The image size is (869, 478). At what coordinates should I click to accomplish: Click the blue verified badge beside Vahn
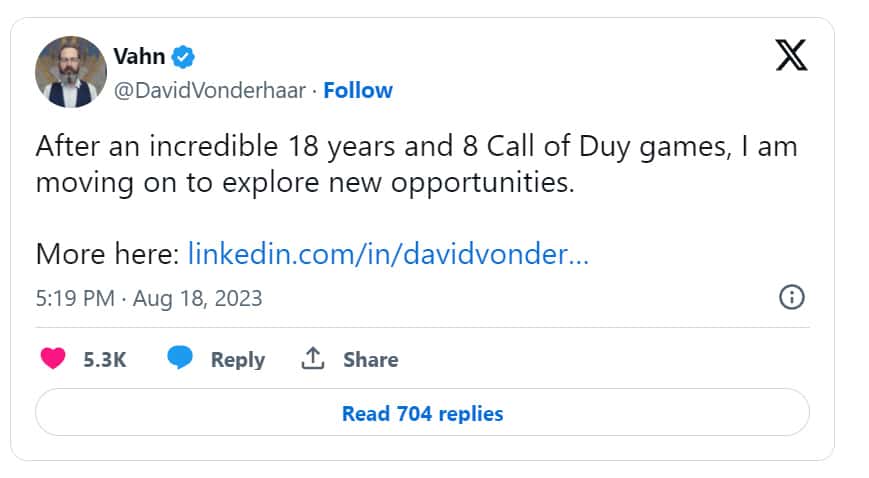pos(183,56)
